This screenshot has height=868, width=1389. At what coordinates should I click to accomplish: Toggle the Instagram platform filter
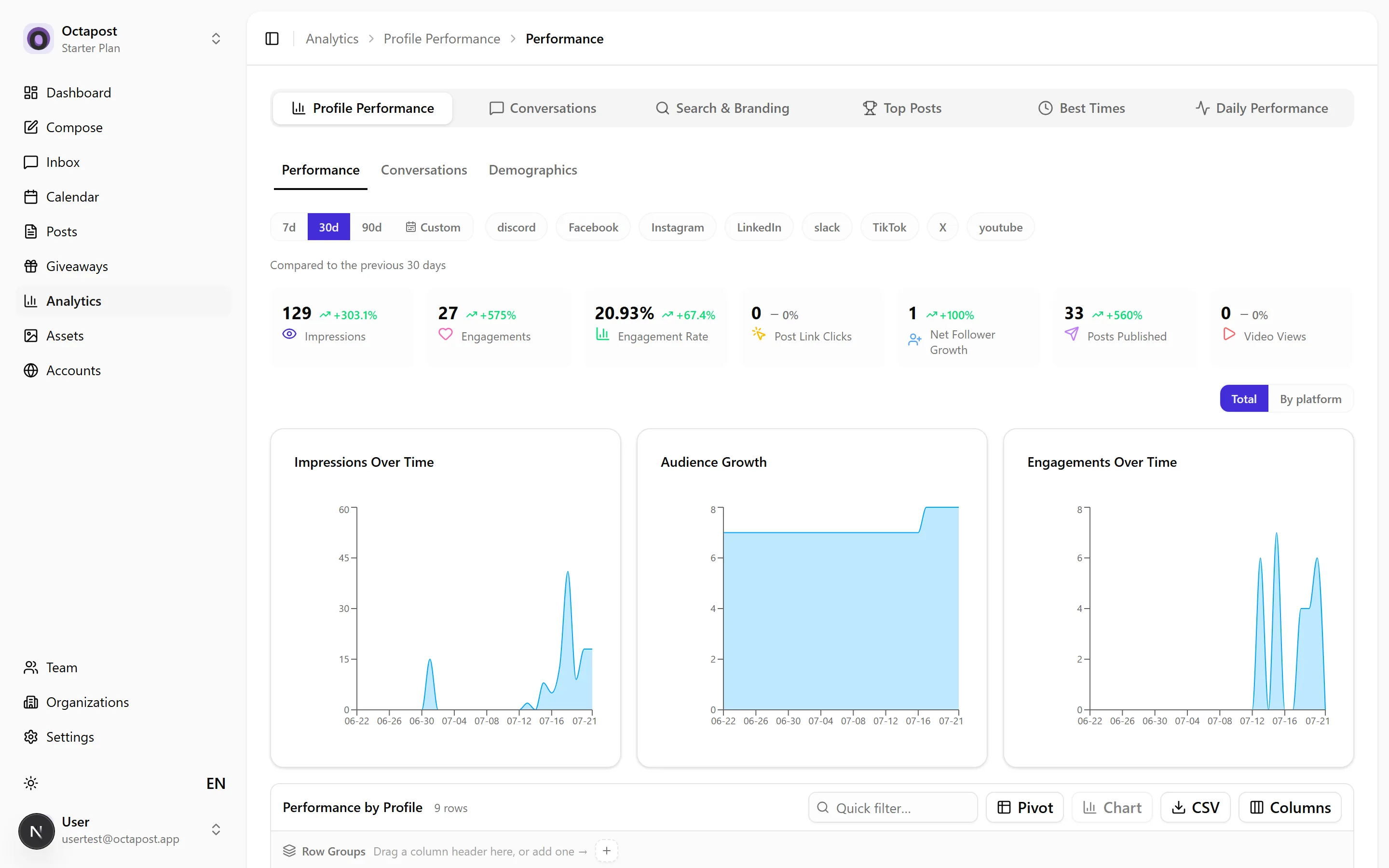point(677,227)
